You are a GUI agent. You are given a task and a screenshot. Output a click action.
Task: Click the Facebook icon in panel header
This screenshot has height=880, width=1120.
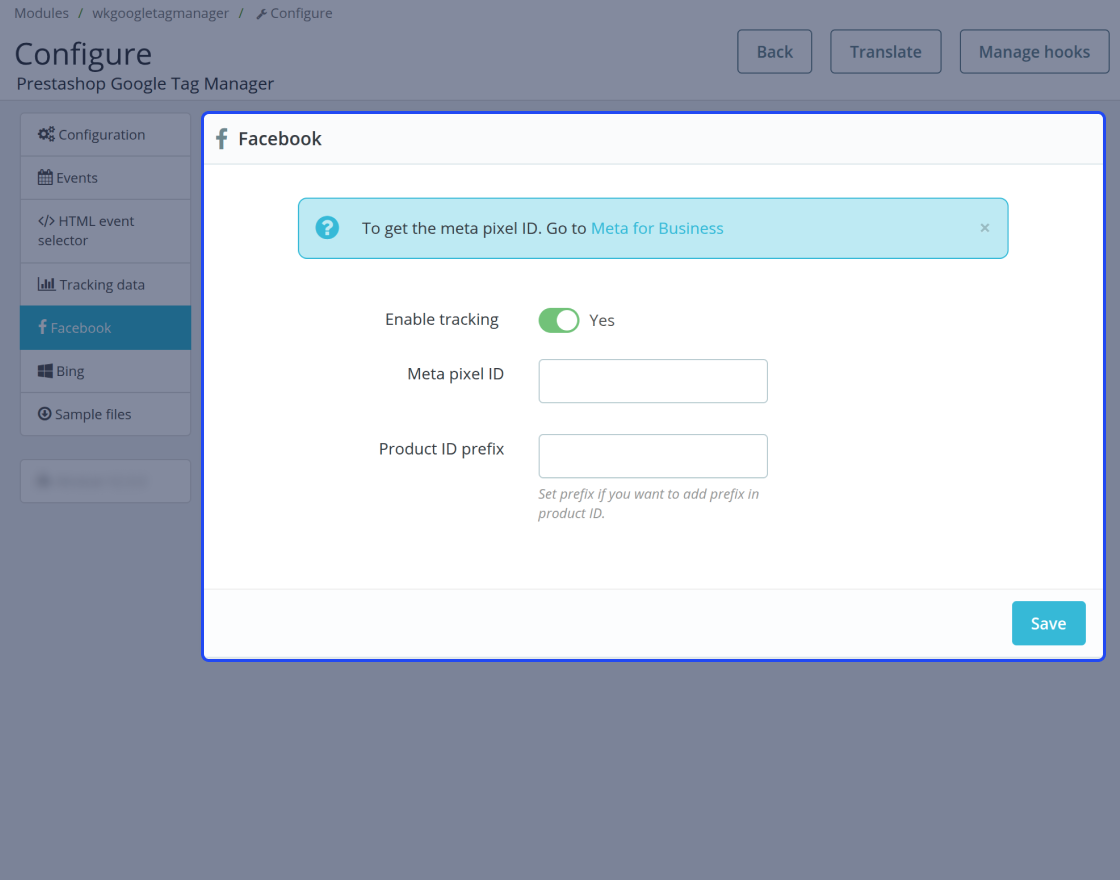click(x=221, y=139)
